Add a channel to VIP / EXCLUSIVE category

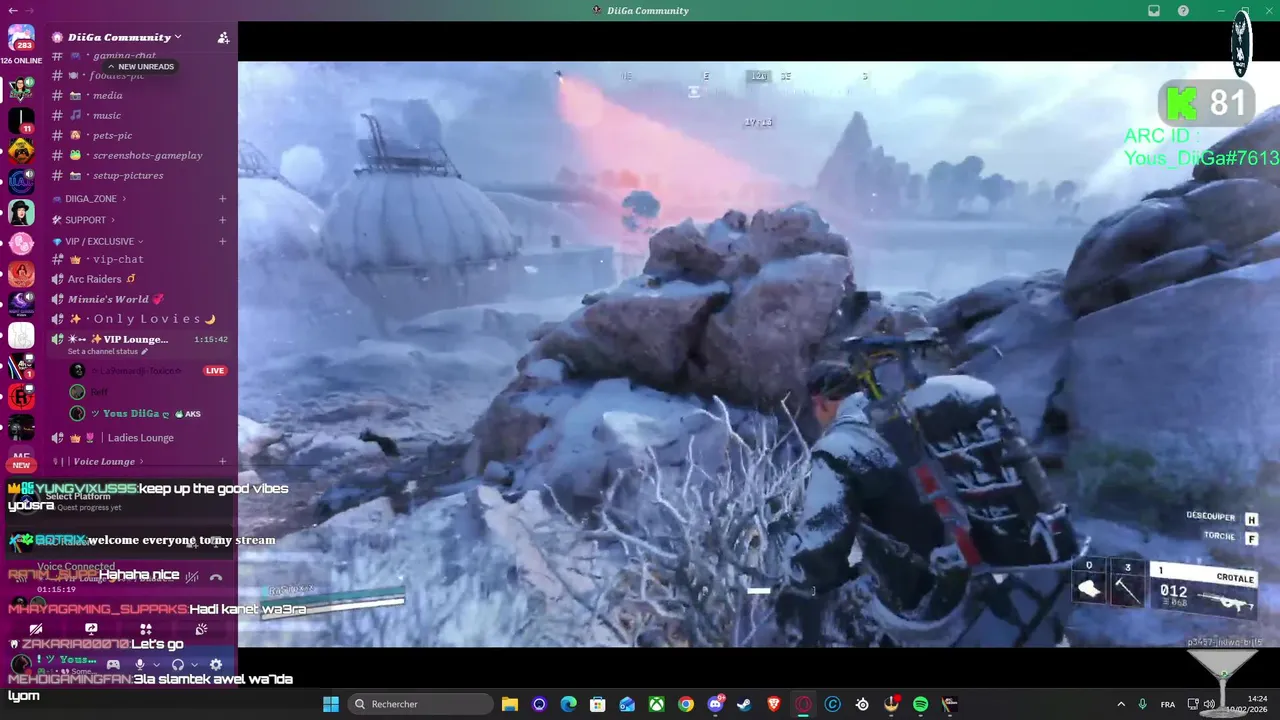[x=222, y=241]
